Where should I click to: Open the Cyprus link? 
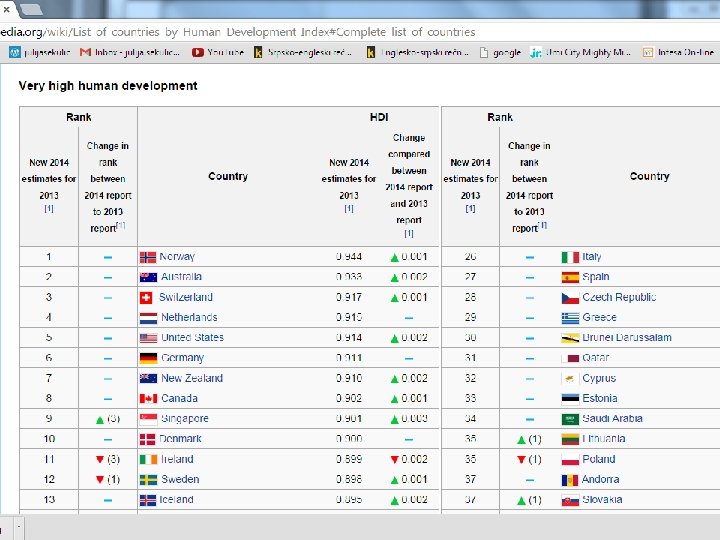599,378
